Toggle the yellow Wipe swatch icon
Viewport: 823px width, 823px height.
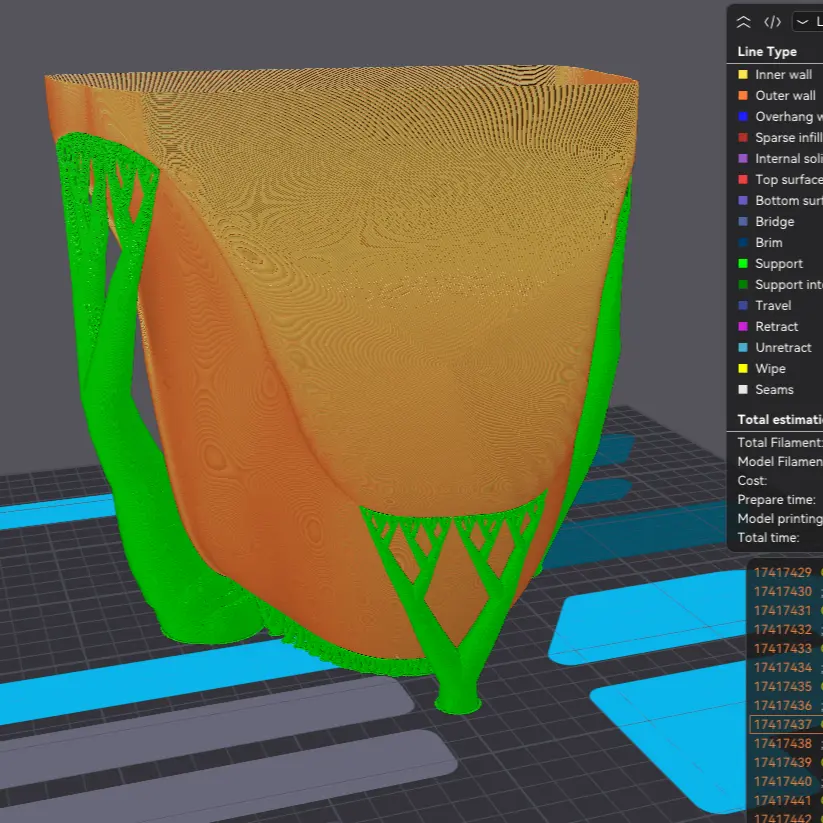point(742,368)
